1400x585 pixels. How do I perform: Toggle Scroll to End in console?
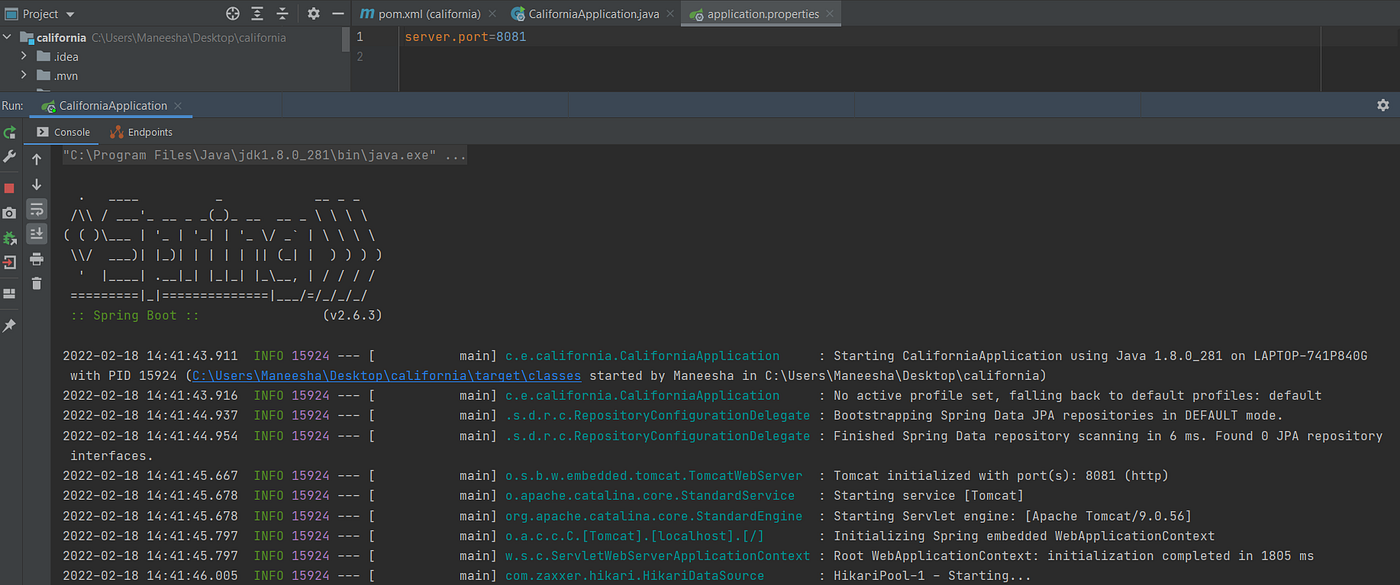click(37, 234)
